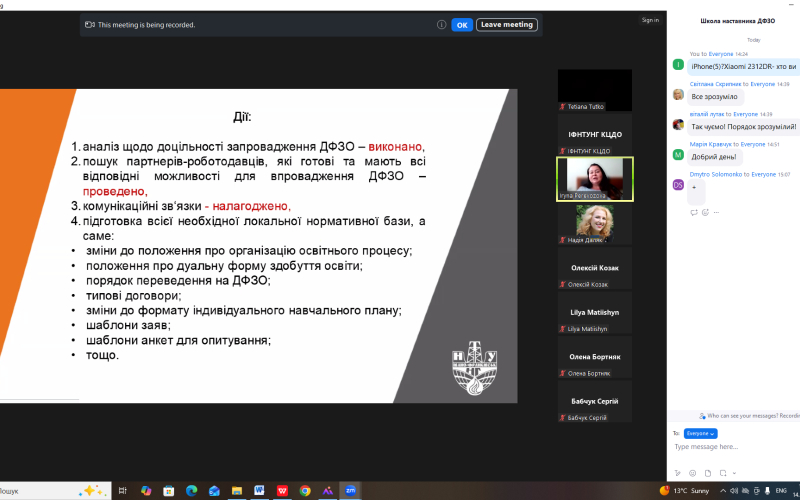This screenshot has height=500, width=800.
Task: Click Світлана Скрипник's photo avatar in chat
Action: pyautogui.click(x=678, y=94)
